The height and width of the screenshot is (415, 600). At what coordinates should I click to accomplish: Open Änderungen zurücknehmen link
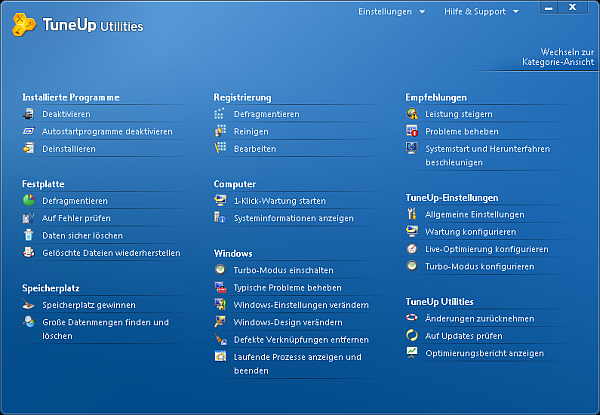pos(479,319)
